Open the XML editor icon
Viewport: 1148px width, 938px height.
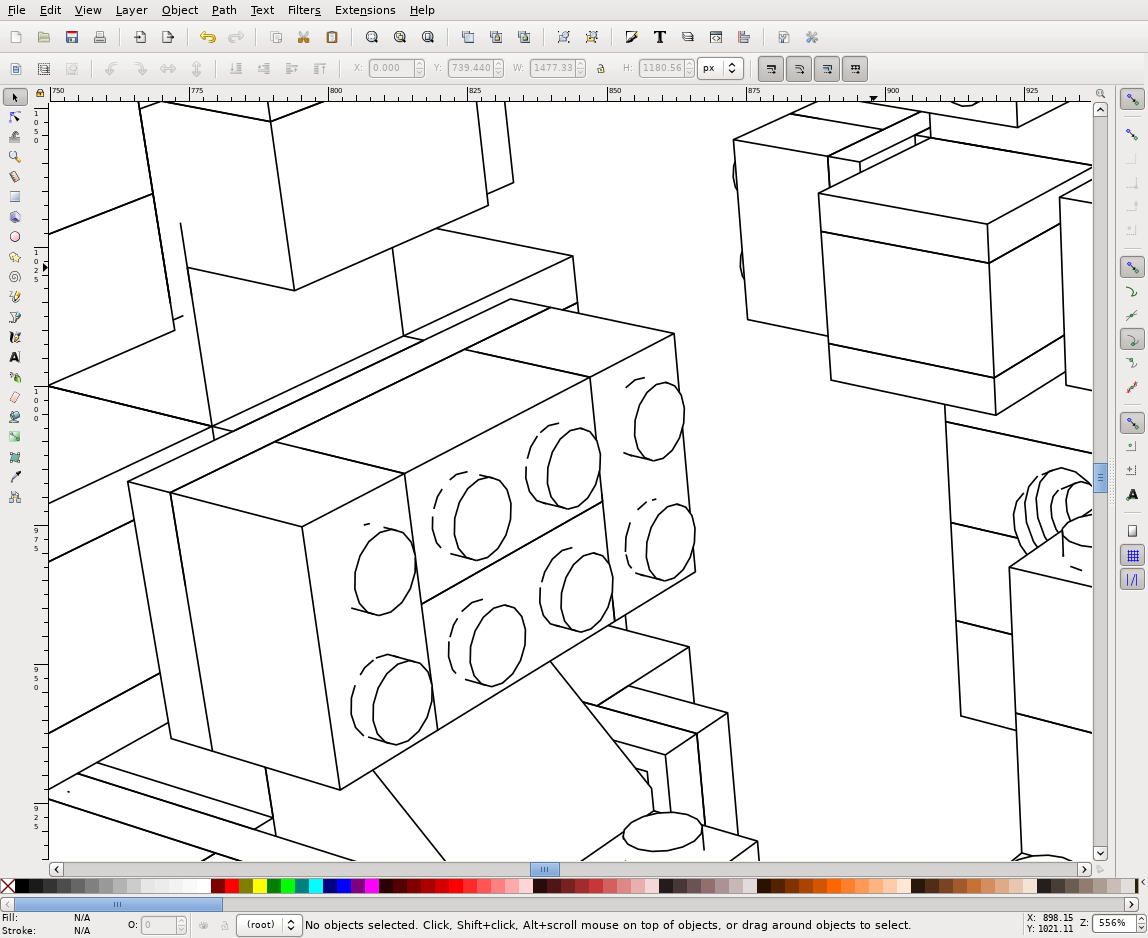coord(716,37)
